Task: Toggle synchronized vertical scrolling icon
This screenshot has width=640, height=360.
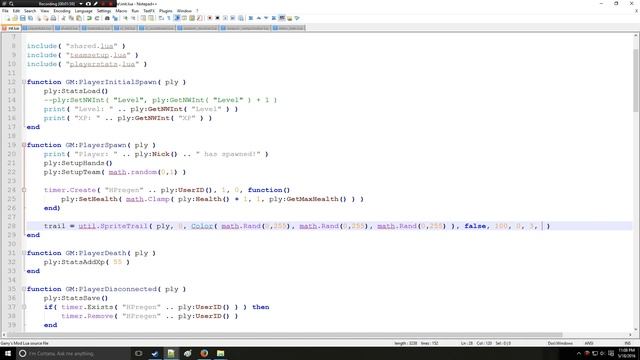Action: click(x=143, y=18)
